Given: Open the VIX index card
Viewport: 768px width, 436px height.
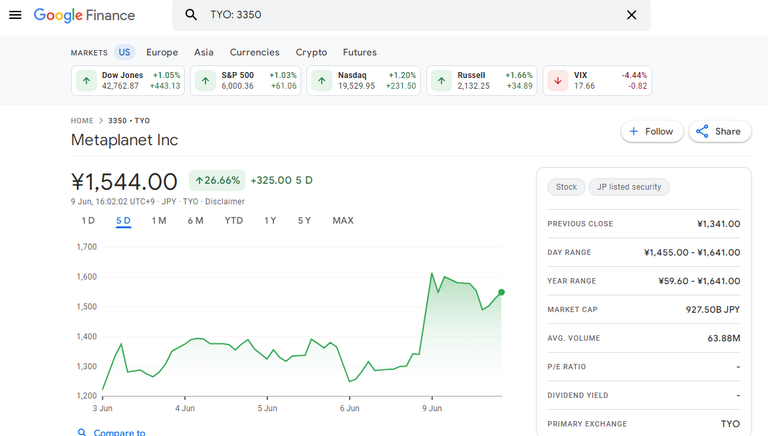Looking at the screenshot, I should (x=597, y=80).
